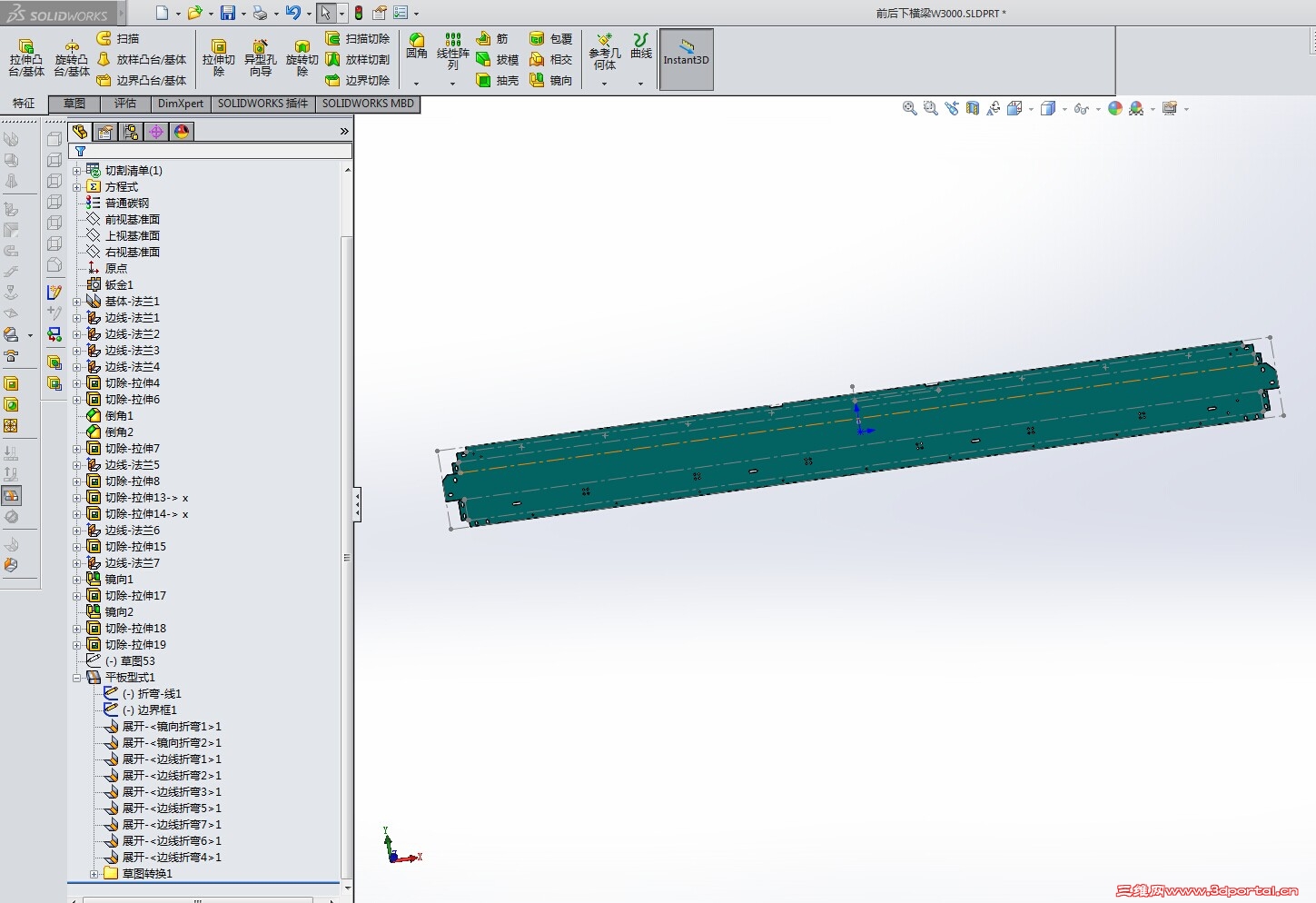Open the dropdown arrow next to the Save icon
This screenshot has width=1316, height=903.
click(243, 14)
